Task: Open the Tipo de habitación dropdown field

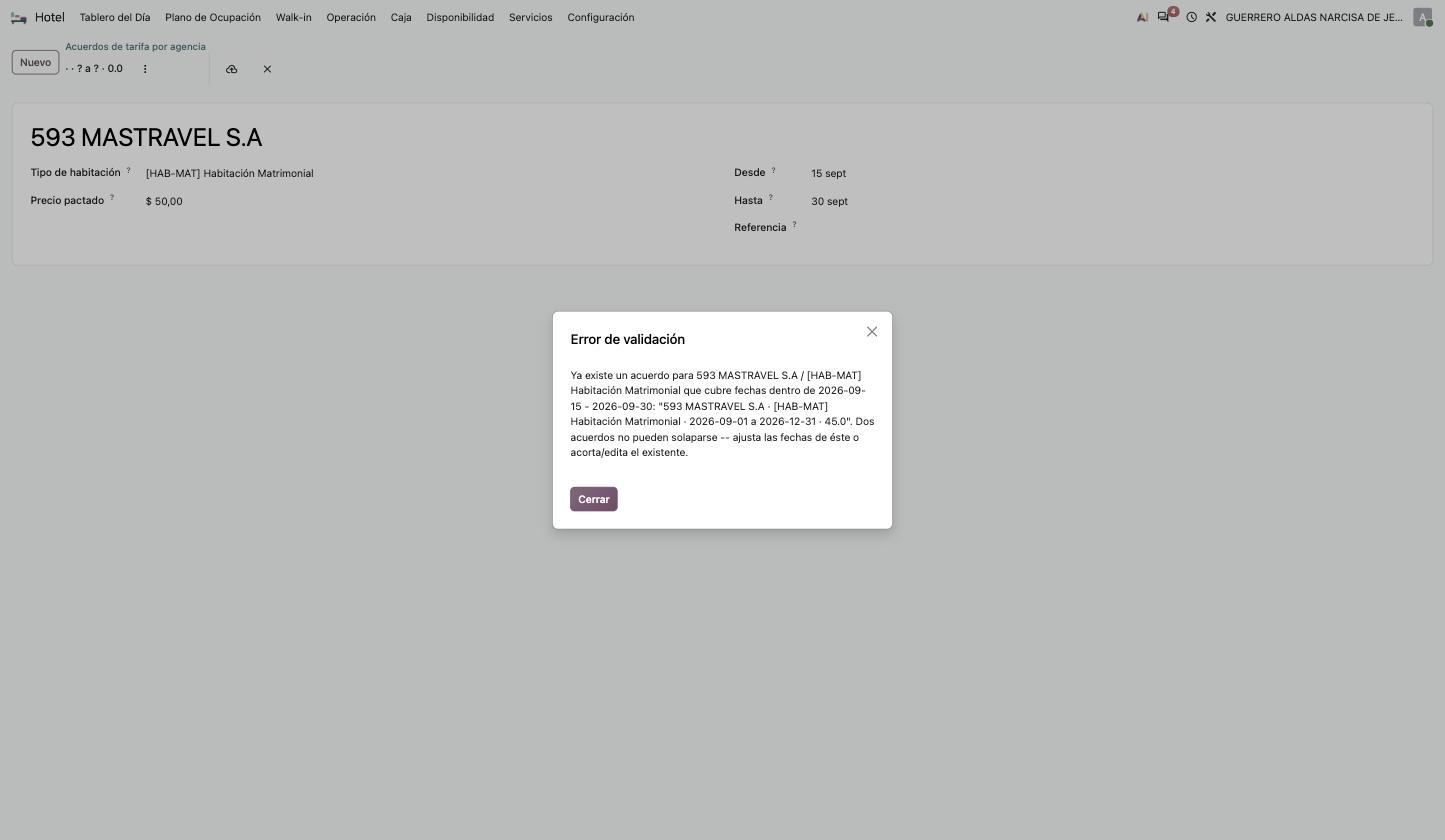Action: click(425, 173)
